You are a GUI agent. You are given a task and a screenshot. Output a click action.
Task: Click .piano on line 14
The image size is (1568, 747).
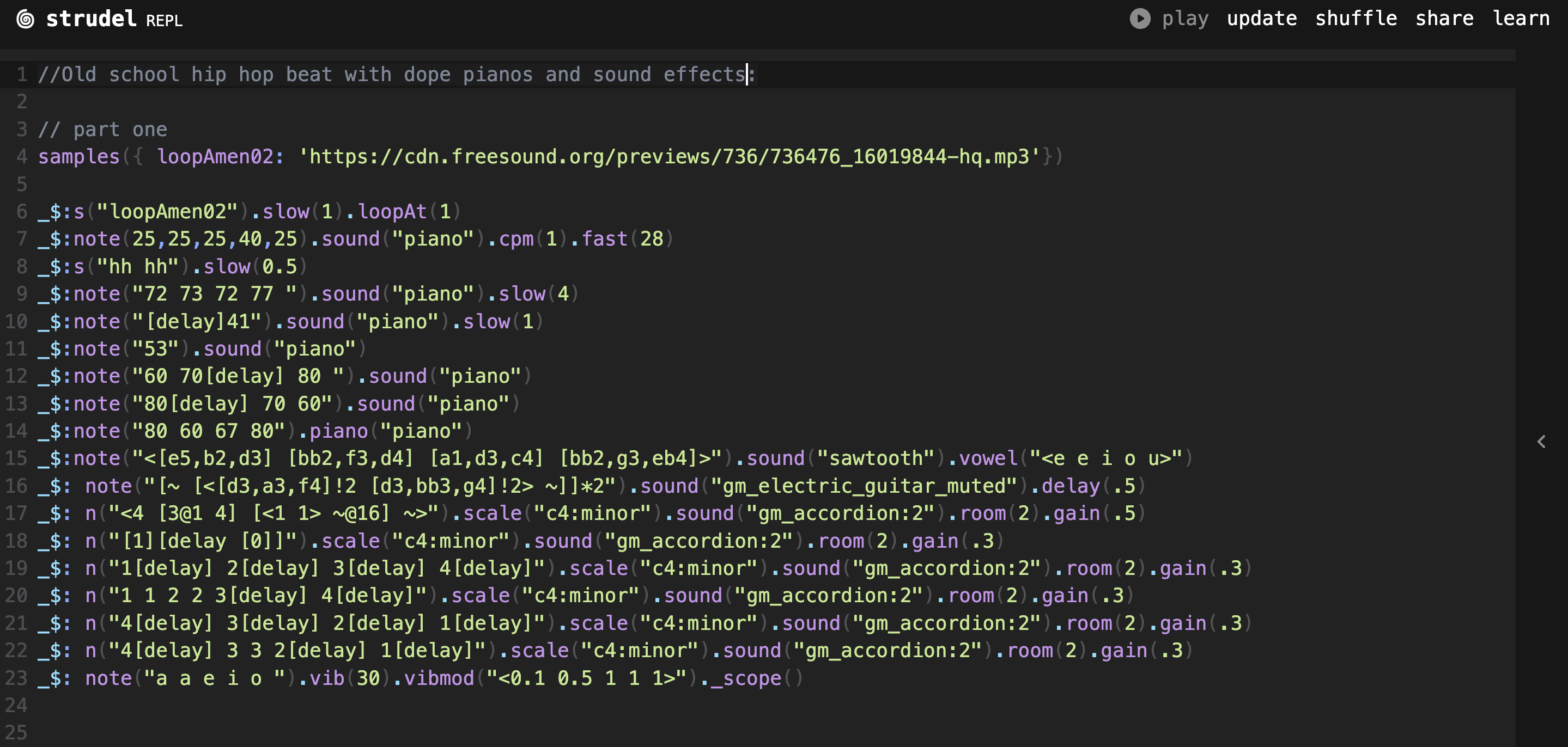[x=333, y=431]
